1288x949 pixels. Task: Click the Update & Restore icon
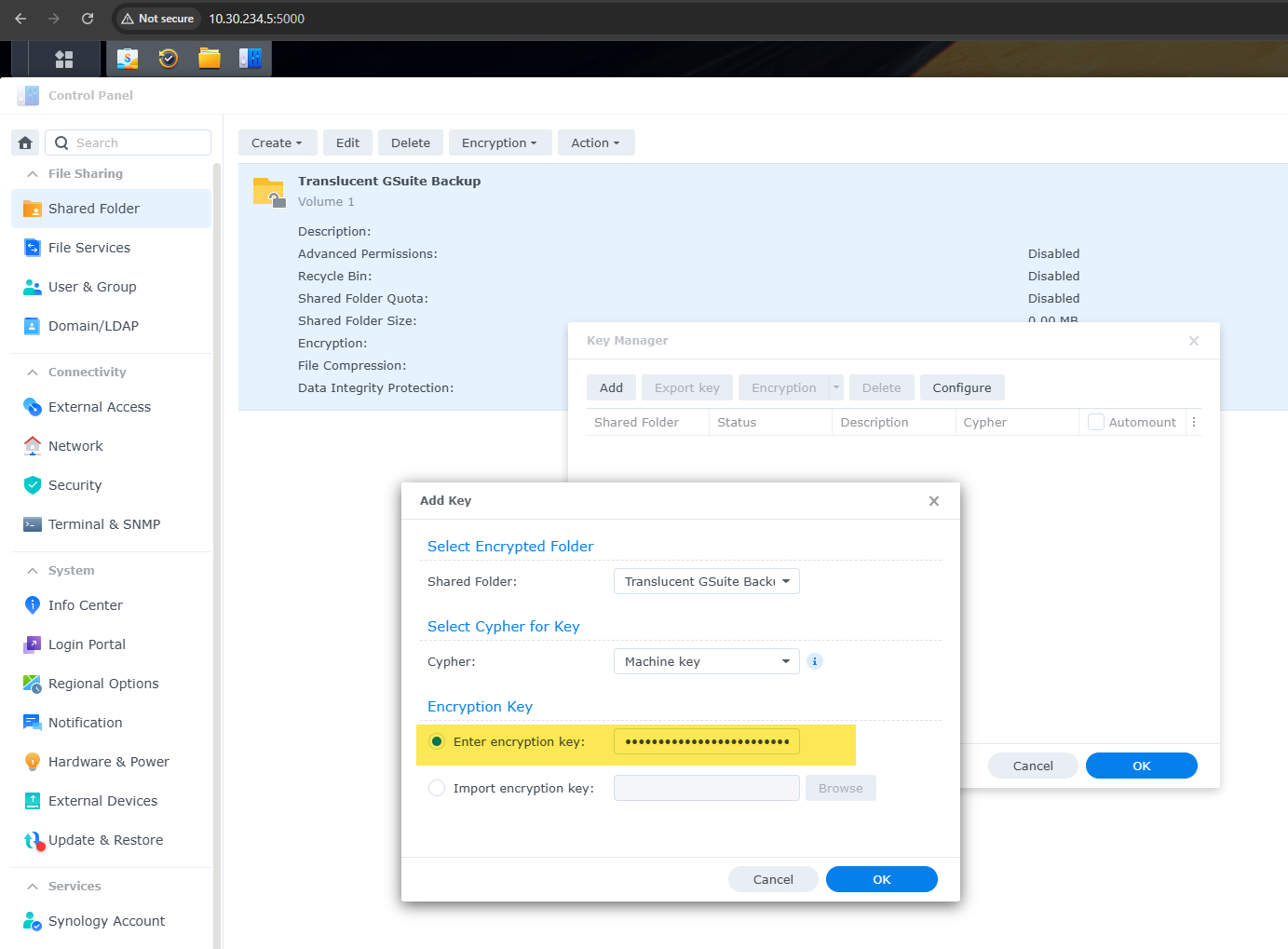33,840
